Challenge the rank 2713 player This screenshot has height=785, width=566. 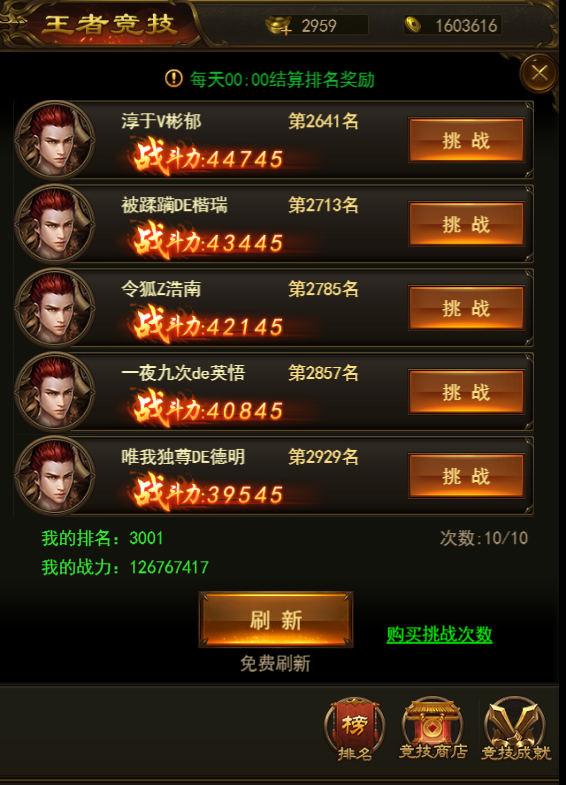tap(466, 224)
